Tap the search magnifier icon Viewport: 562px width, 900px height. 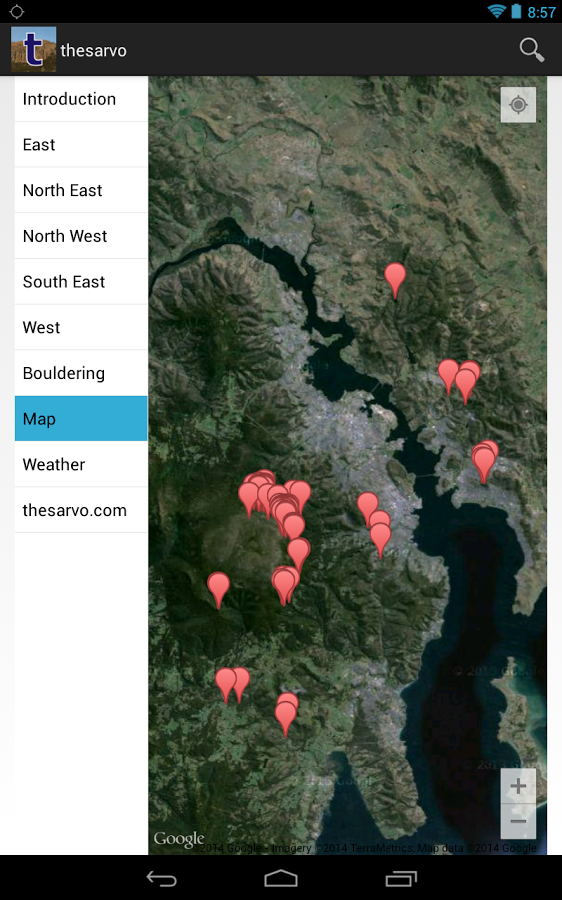click(x=532, y=50)
